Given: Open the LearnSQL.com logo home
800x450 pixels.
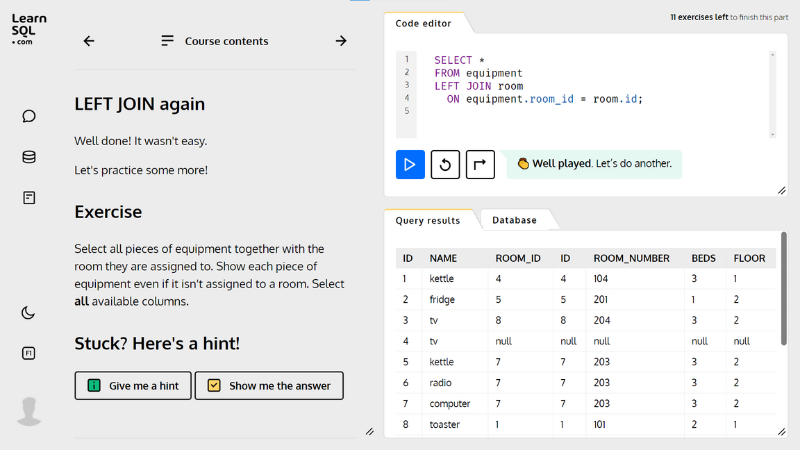Looking at the screenshot, I should pos(29,29).
